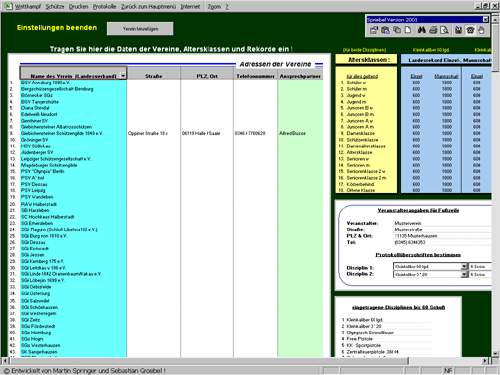Click Damenklasse in Altersklassen list
The image size is (500, 375).
pyautogui.click(x=361, y=133)
